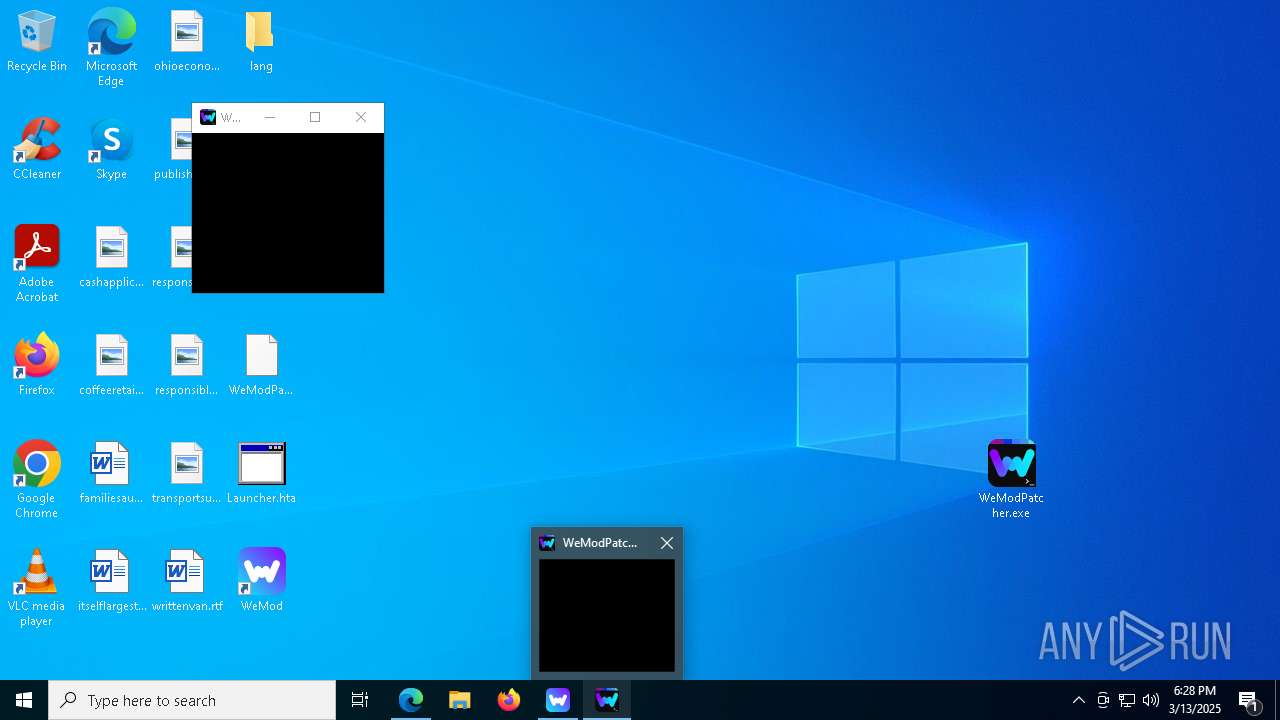The image size is (1280, 720).
Task: Open Firefox from the taskbar
Action: (509, 700)
